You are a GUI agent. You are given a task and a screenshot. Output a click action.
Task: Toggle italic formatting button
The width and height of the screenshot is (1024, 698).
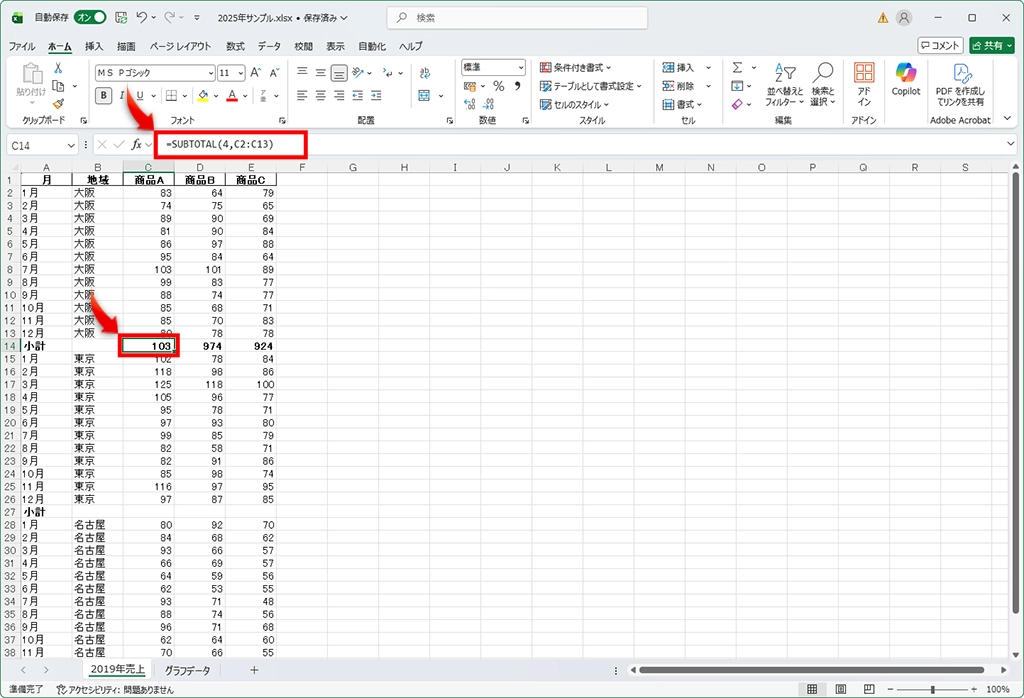(x=122, y=96)
